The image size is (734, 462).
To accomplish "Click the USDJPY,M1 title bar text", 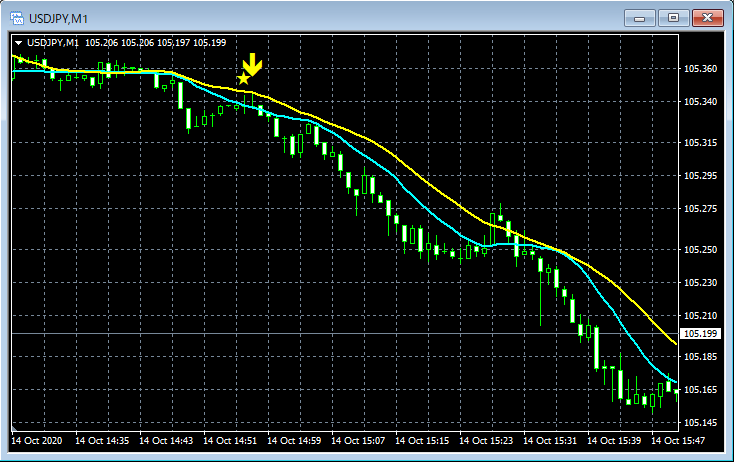I will pyautogui.click(x=58, y=19).
